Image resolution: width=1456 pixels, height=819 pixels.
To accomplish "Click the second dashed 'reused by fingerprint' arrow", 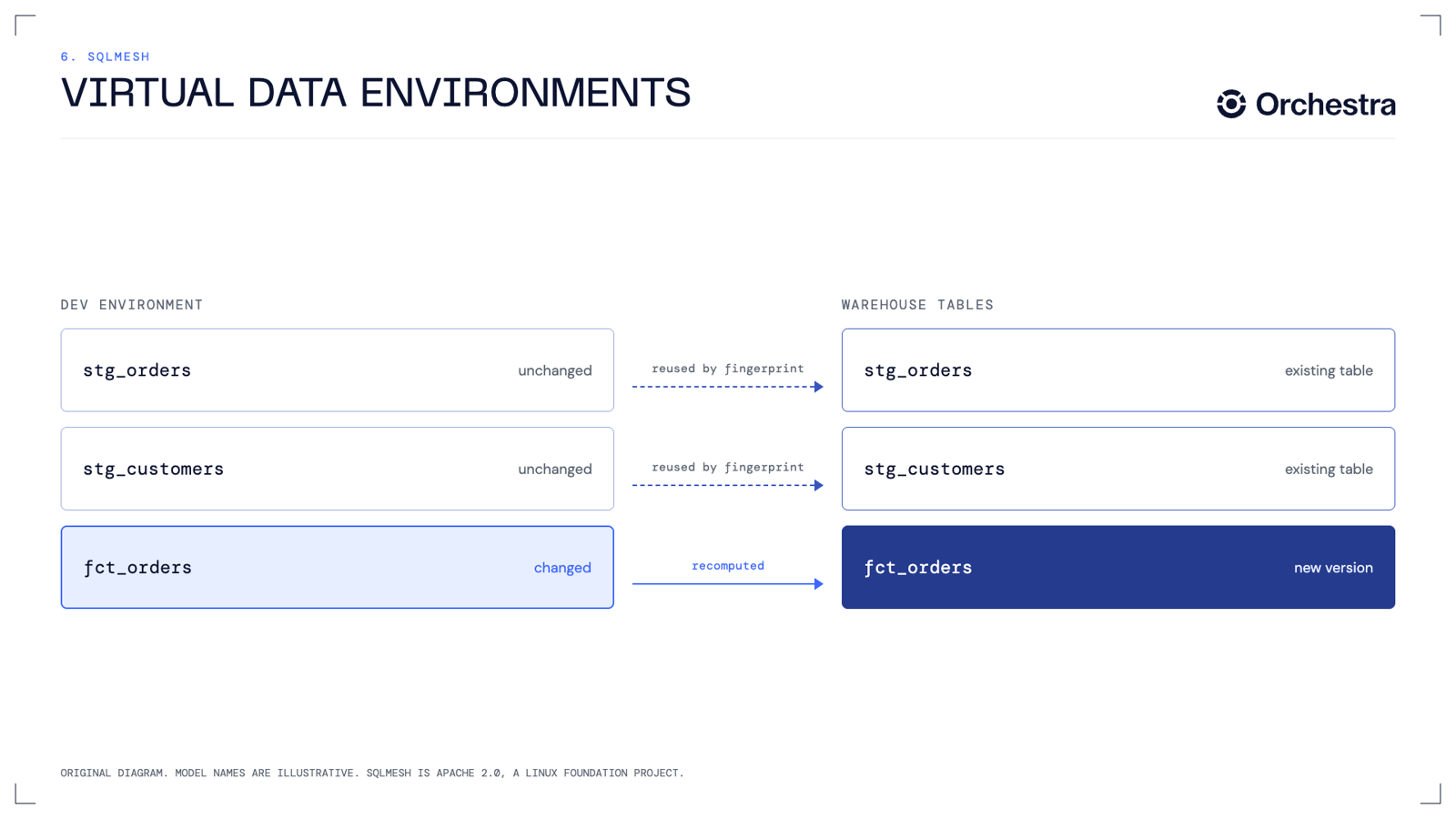I will pyautogui.click(x=728, y=485).
